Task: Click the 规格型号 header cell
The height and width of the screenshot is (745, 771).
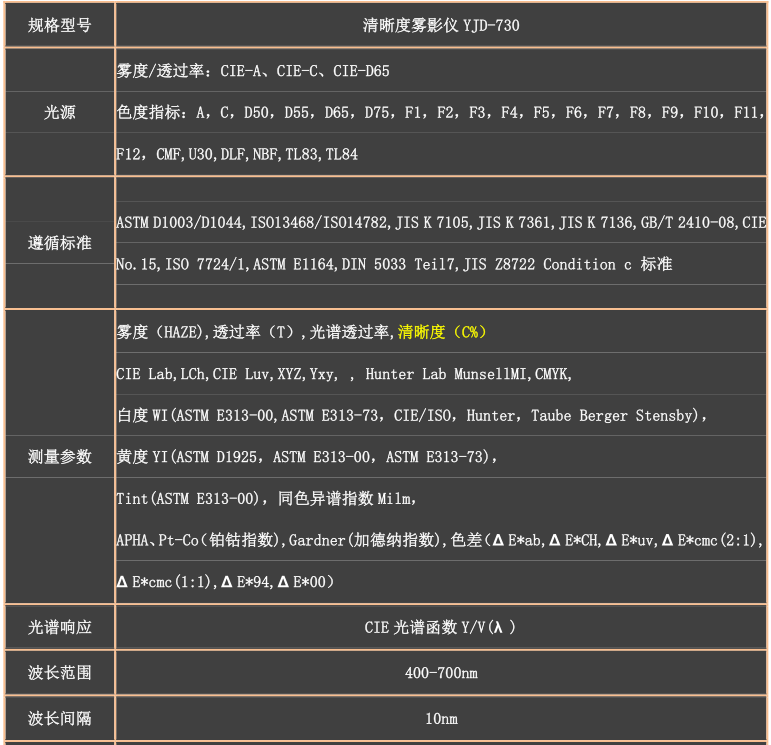Action: pyautogui.click(x=59, y=25)
